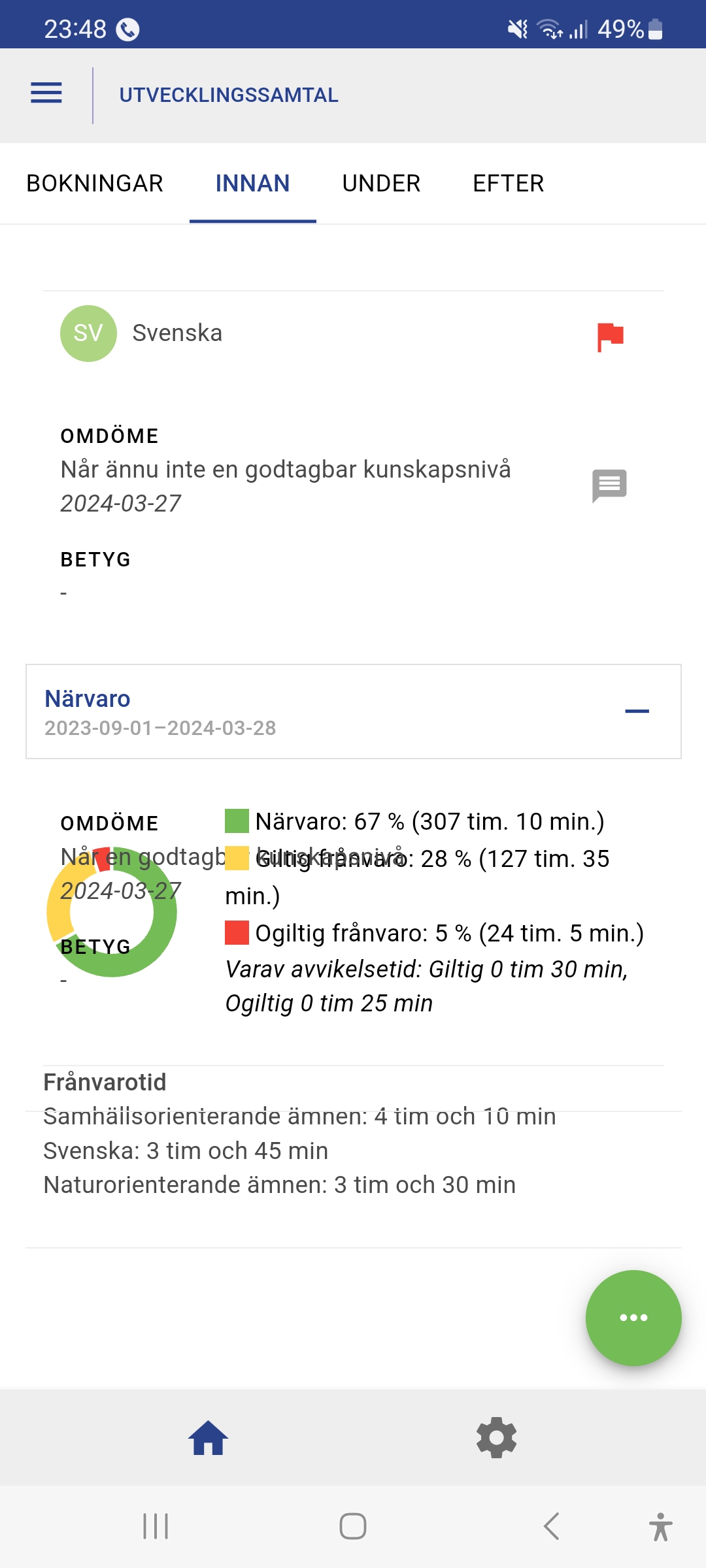
Task: Tap the red flag icon for Svenska
Action: (x=610, y=337)
